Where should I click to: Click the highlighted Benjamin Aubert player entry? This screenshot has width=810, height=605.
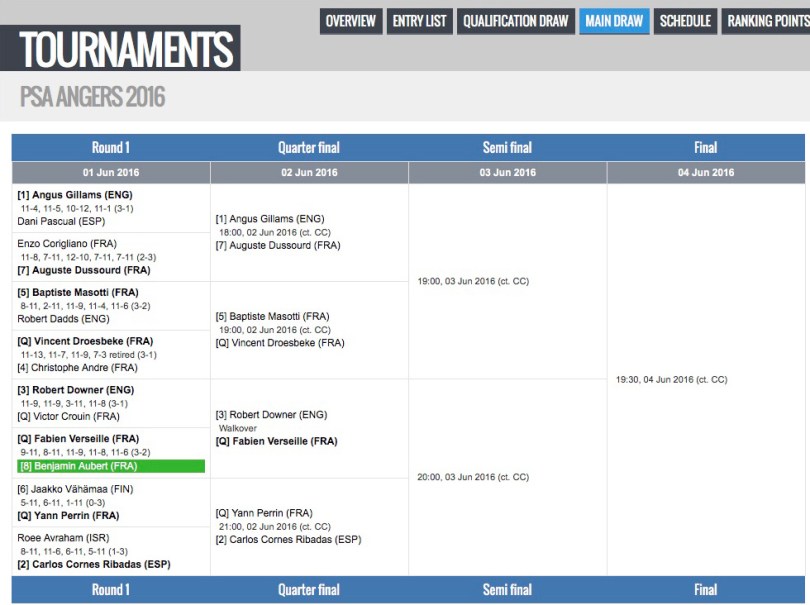pos(110,466)
